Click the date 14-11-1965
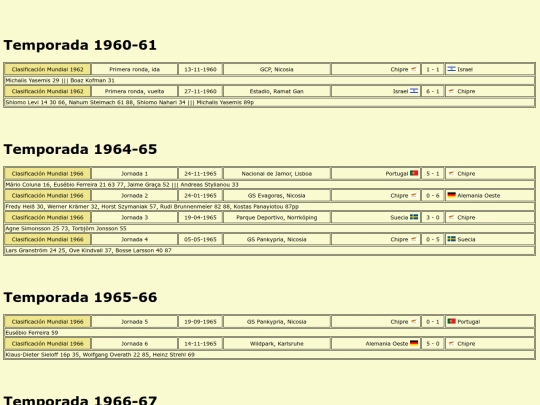The width and height of the screenshot is (540, 405). (x=200, y=344)
